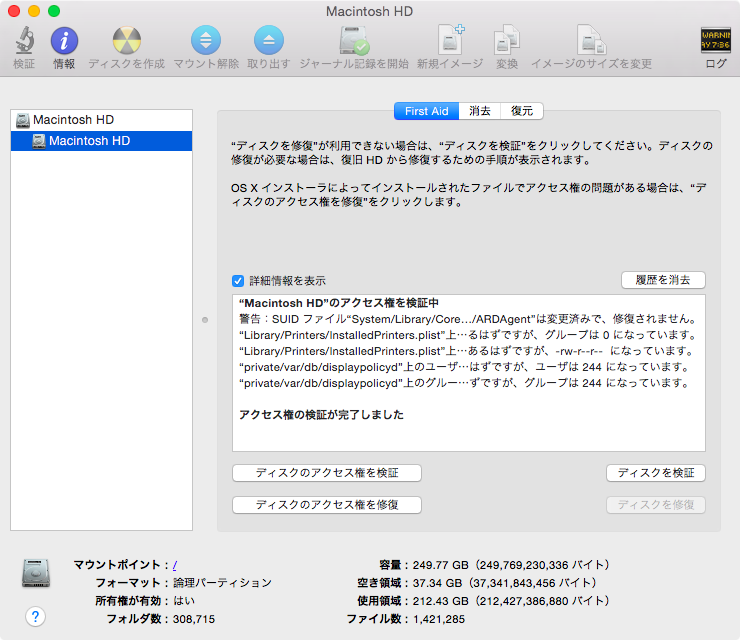Click the 空き領域 37.34 GB value
The width and height of the screenshot is (740, 640).
point(505,583)
